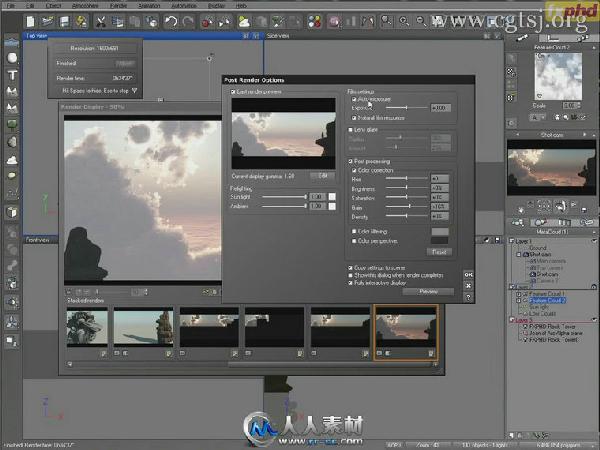This screenshot has width=600, height=450.
Task: Click the Reset button in post processing
Action: 439,252
